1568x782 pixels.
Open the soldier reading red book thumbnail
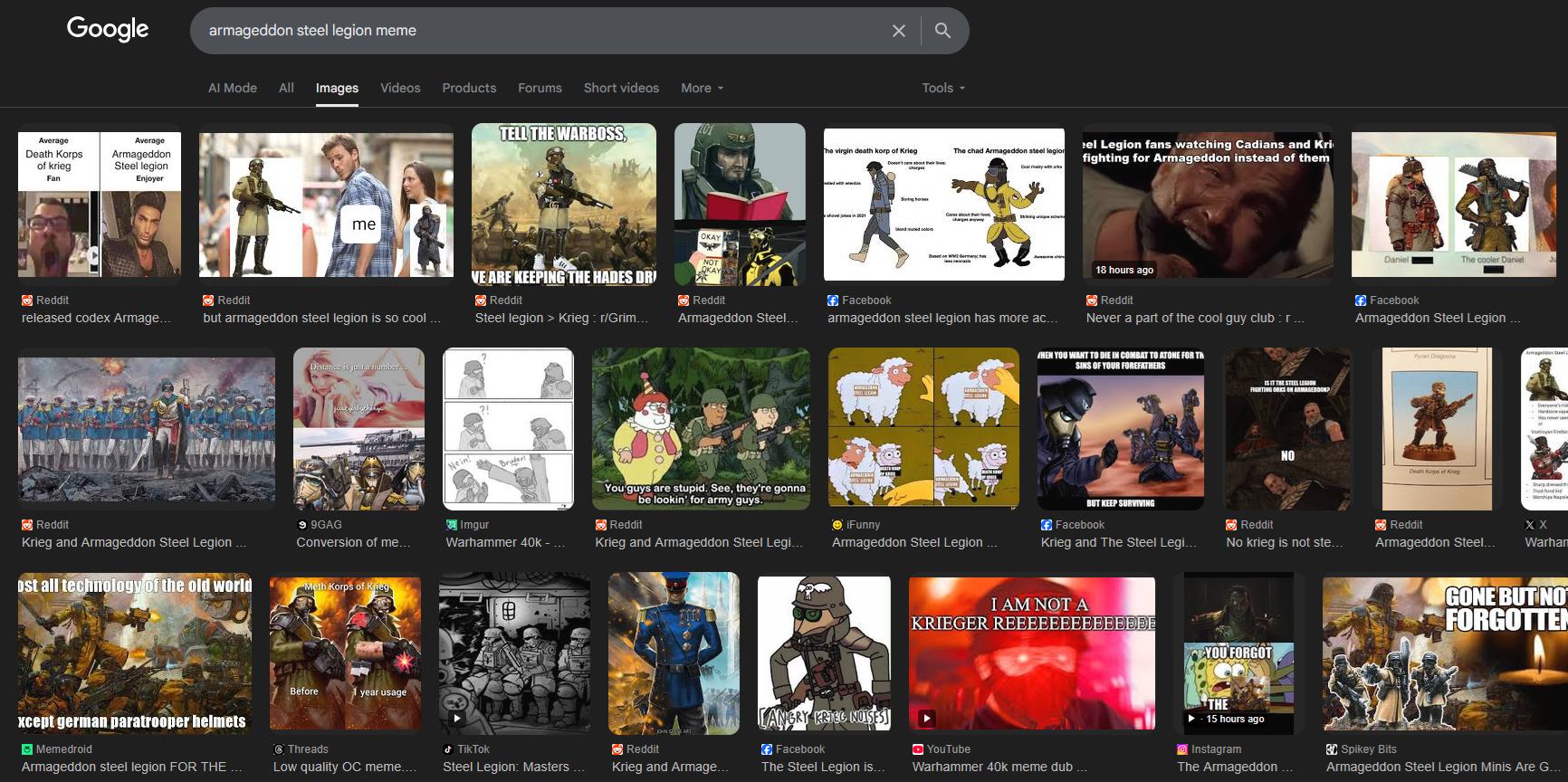pyautogui.click(x=740, y=205)
